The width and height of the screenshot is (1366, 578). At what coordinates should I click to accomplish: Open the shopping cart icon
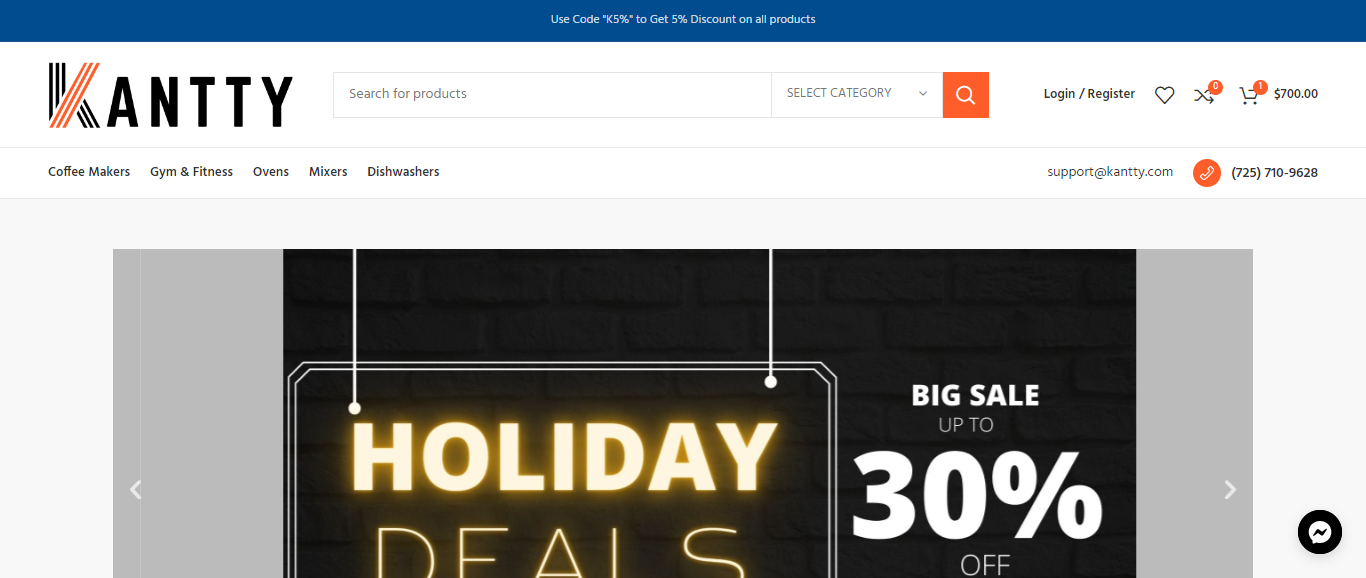1249,95
